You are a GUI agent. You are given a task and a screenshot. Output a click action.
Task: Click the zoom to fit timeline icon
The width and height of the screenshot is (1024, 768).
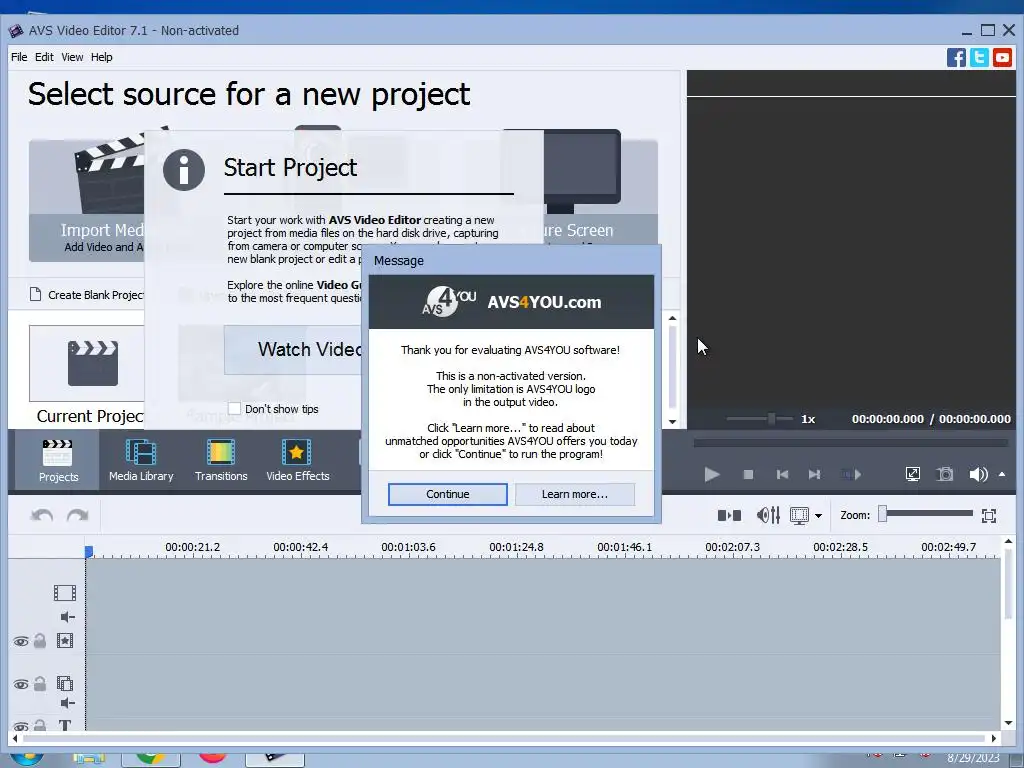[989, 515]
